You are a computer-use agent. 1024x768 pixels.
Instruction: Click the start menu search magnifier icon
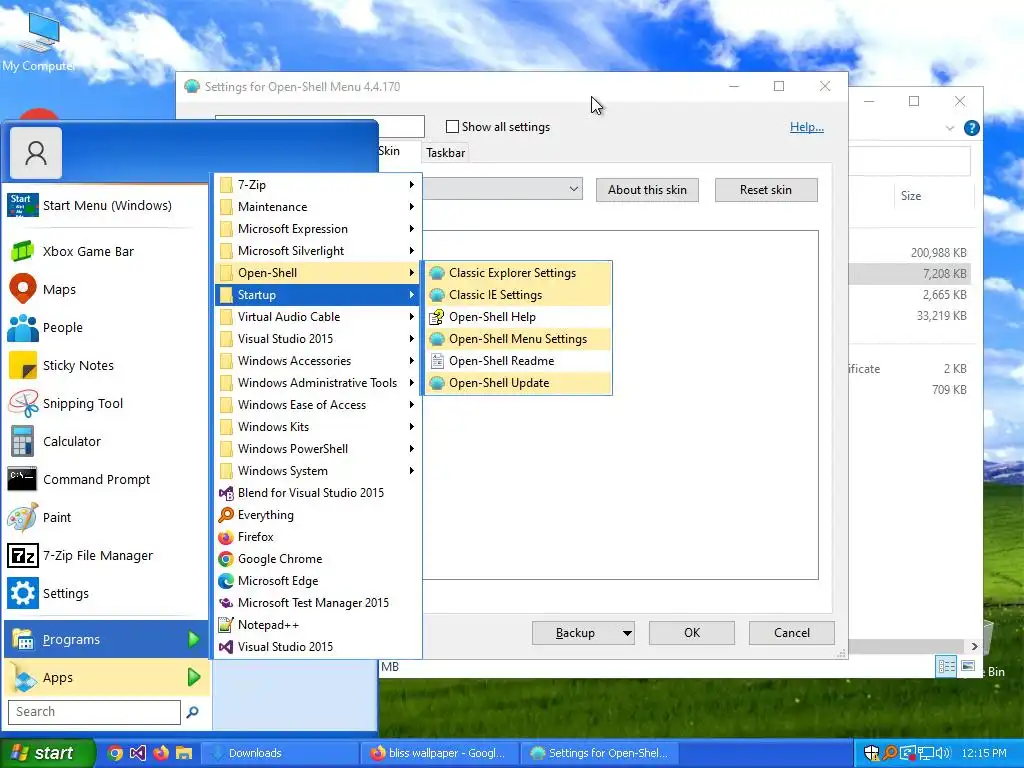click(193, 712)
